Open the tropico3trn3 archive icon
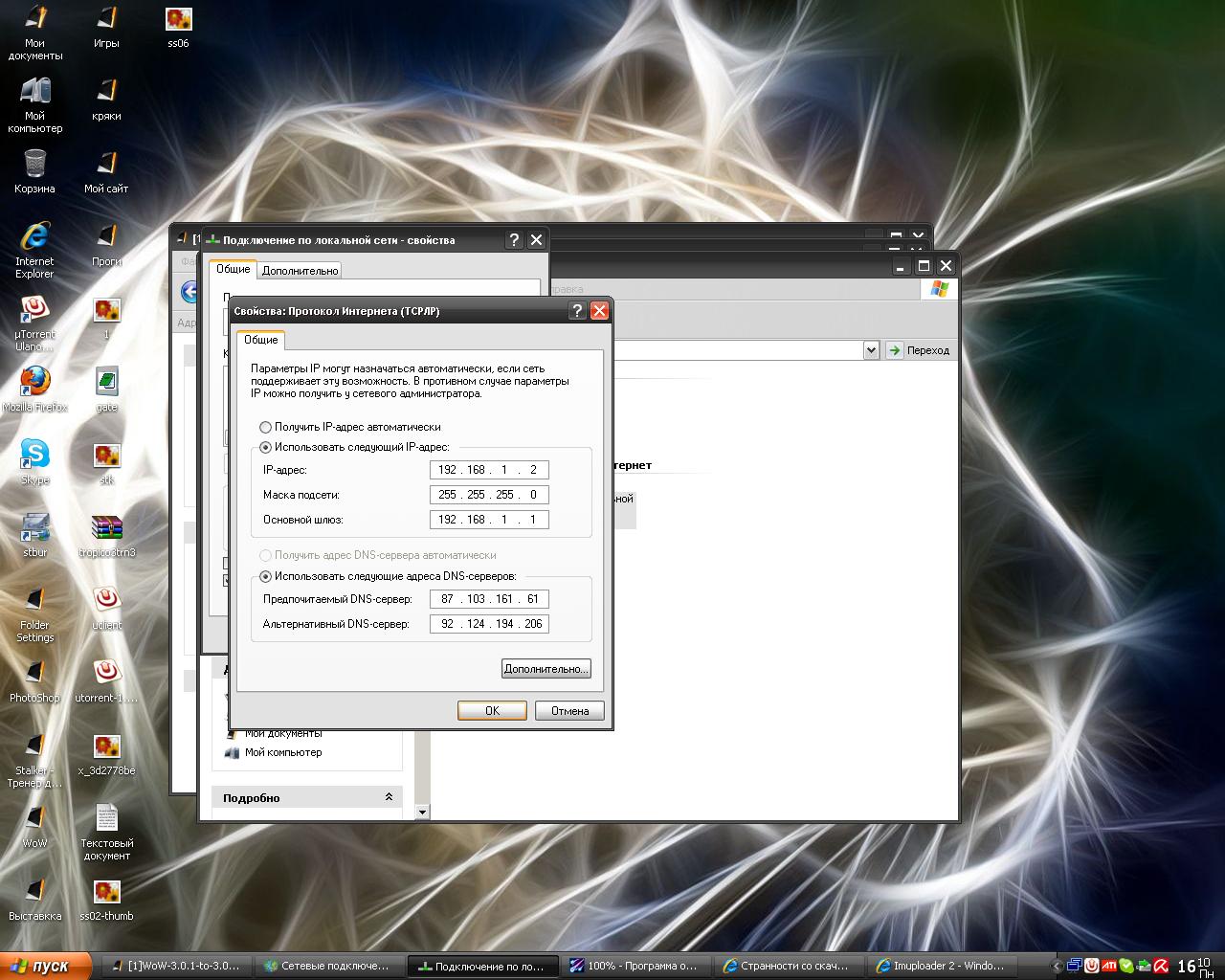1225x980 pixels. pyautogui.click(x=106, y=528)
